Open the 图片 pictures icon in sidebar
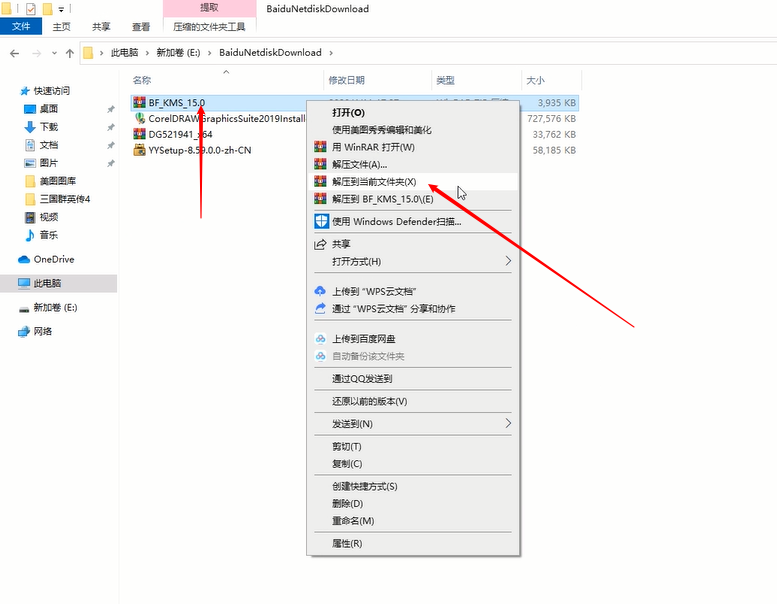Screen dimensions: 777x604 (30, 163)
